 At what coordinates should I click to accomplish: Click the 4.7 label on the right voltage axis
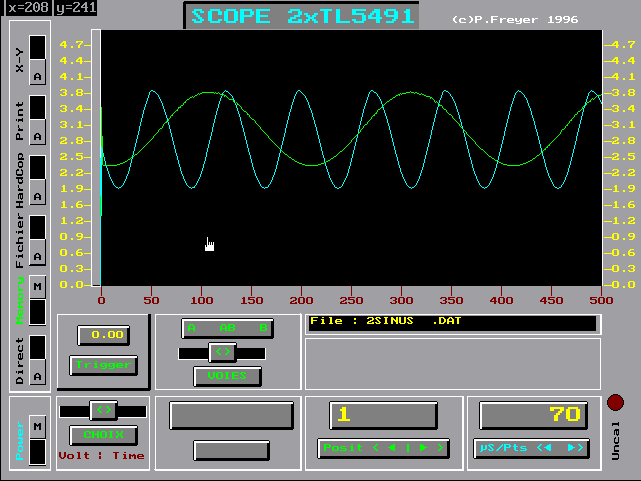pyautogui.click(x=625, y=45)
